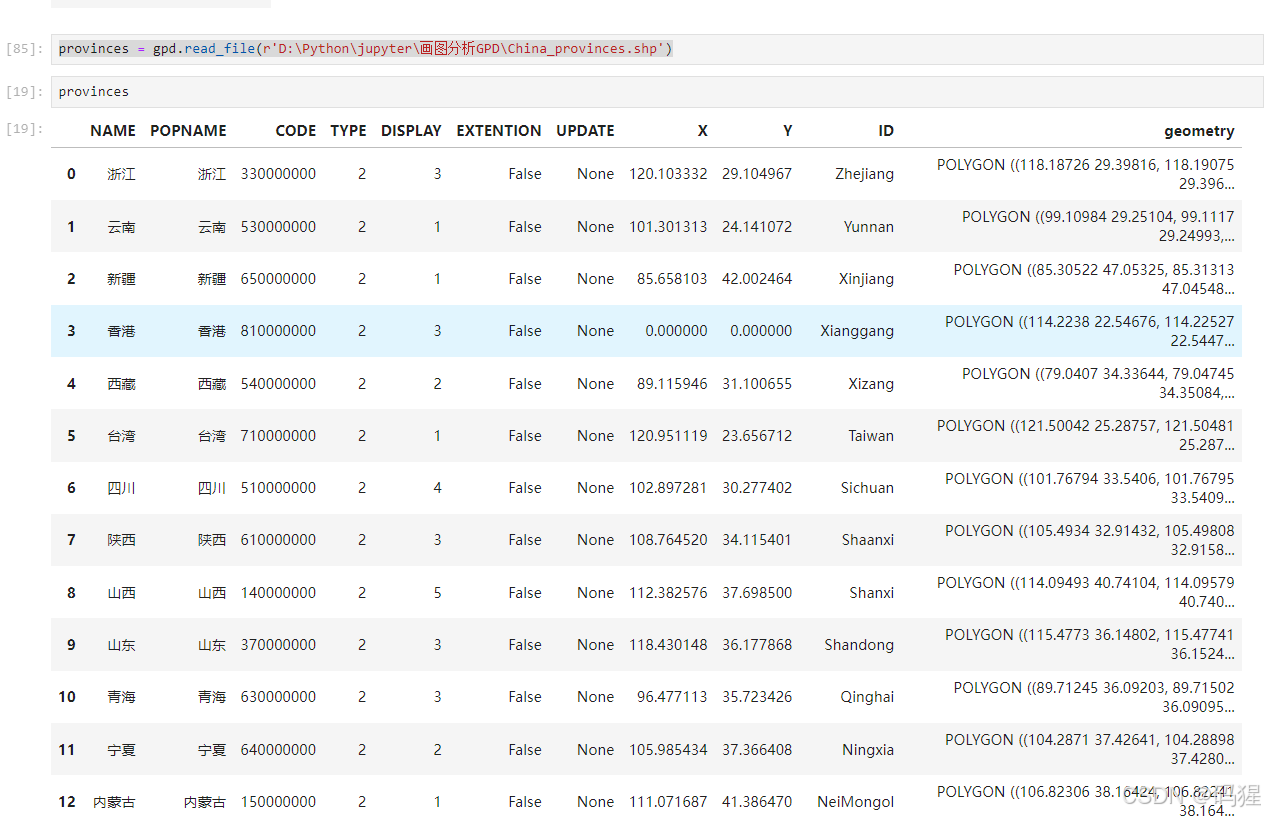Screen dimensions: 1265x817
Task: Click X value 108.764520 in Shaanxi row
Action: pos(667,540)
